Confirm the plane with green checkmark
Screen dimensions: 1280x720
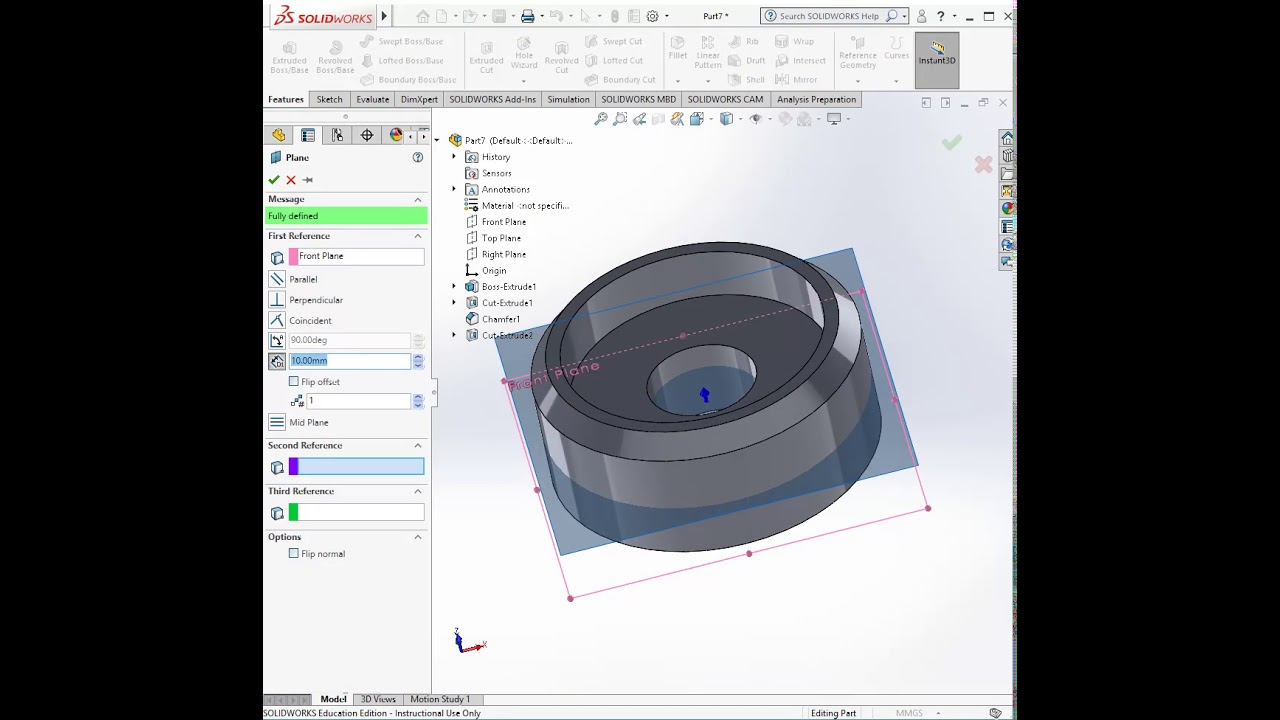[274, 180]
